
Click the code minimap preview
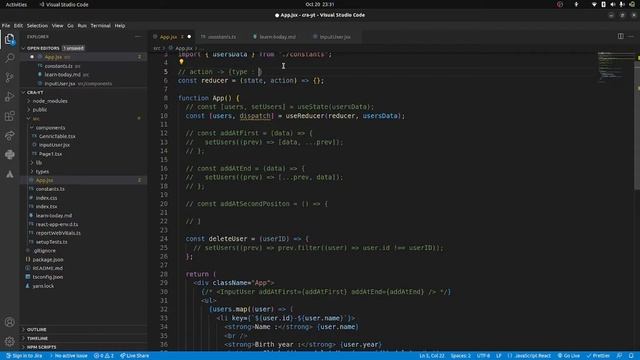(616, 67)
